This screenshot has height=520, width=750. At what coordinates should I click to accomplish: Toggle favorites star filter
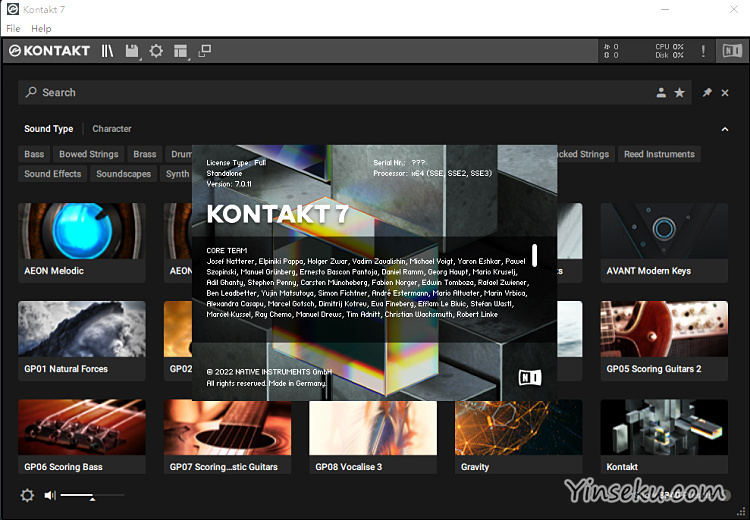680,93
